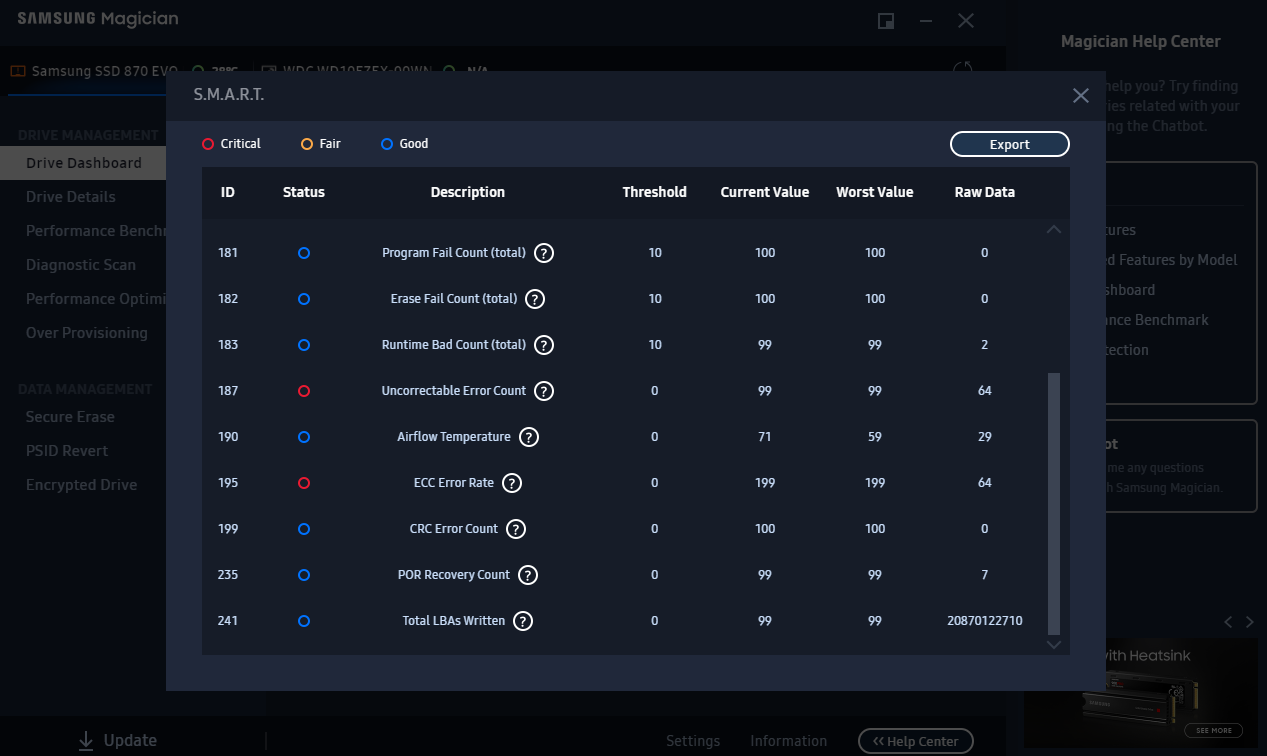This screenshot has width=1267, height=756.
Task: Open Drive Details in sidebar
Action: 71,197
